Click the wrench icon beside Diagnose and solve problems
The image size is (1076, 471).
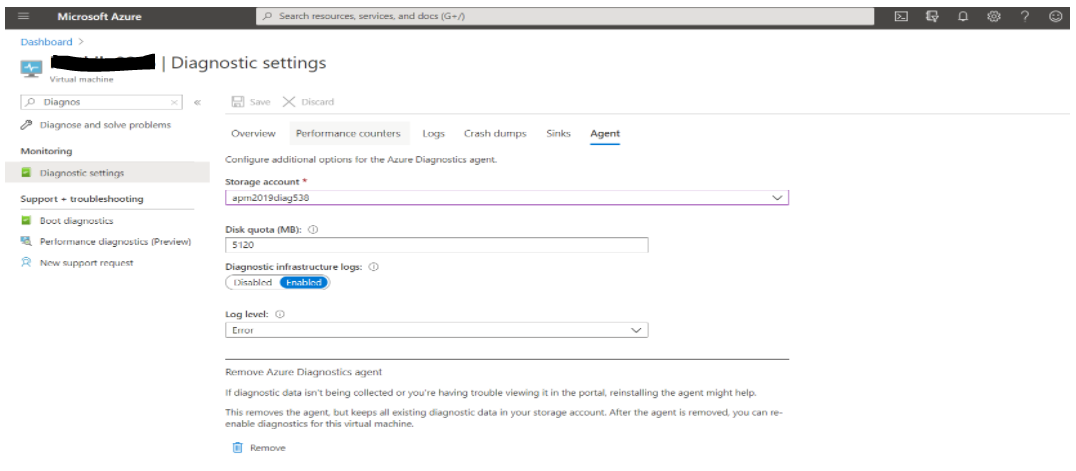point(26,125)
